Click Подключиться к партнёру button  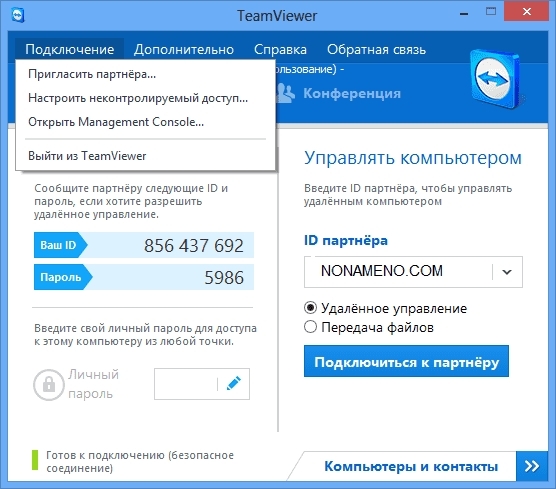pos(406,361)
